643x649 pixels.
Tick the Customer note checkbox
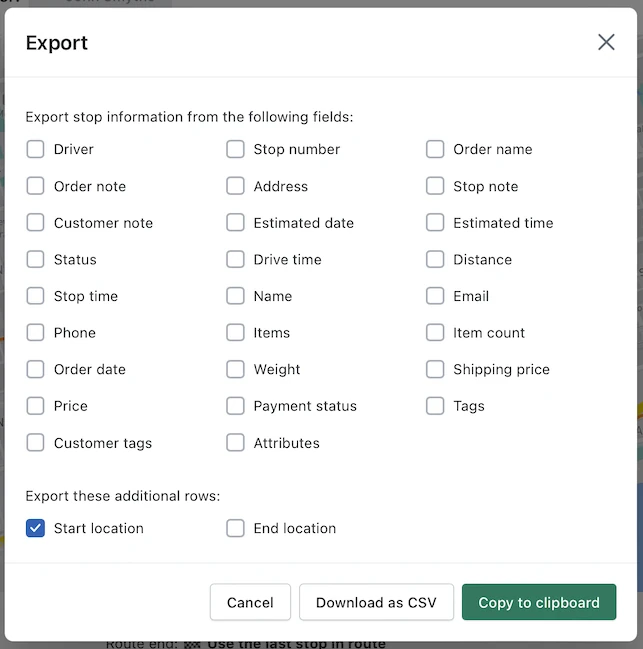click(35, 223)
